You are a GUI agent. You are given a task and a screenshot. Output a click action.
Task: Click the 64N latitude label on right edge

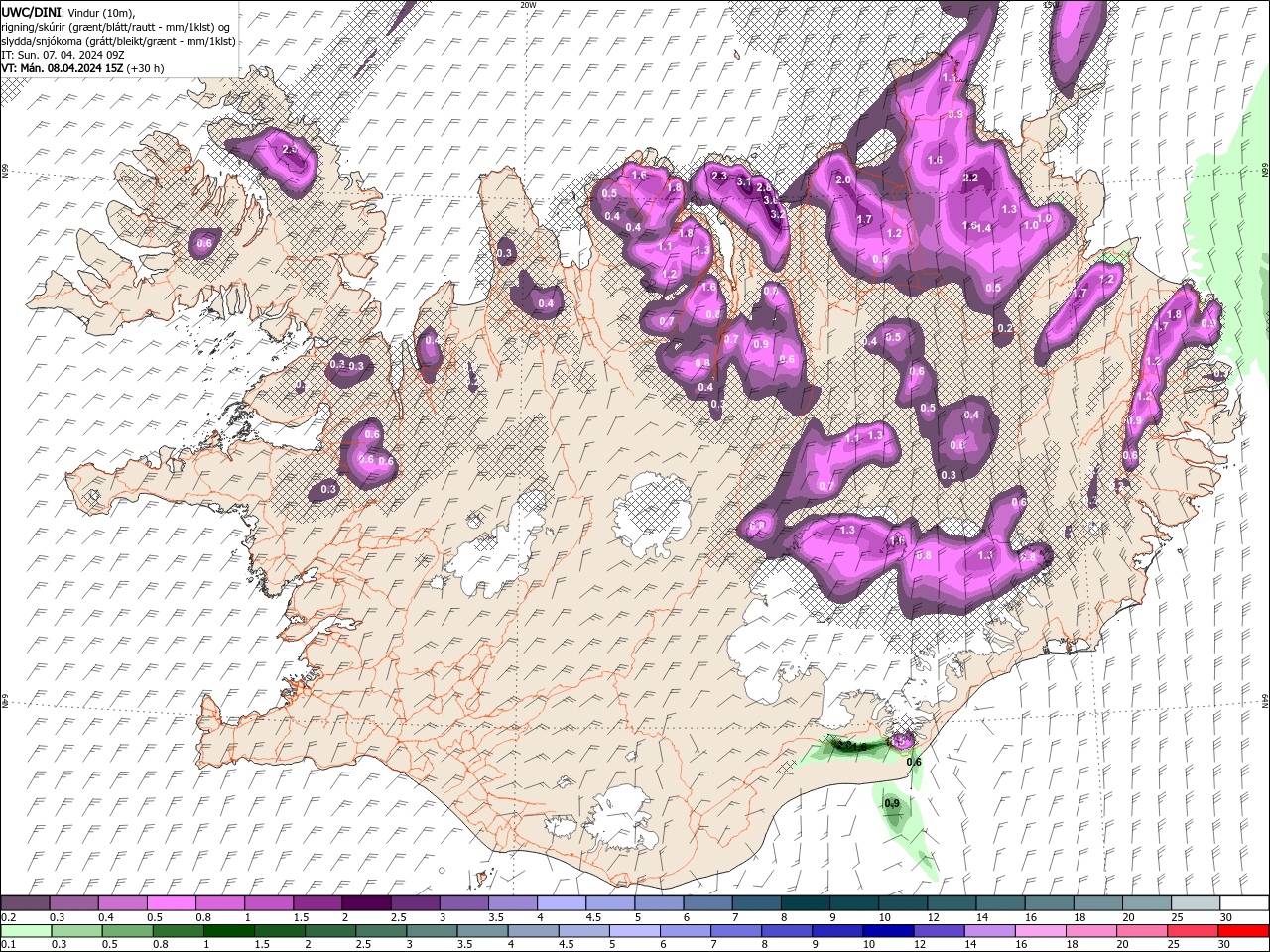(x=1265, y=701)
